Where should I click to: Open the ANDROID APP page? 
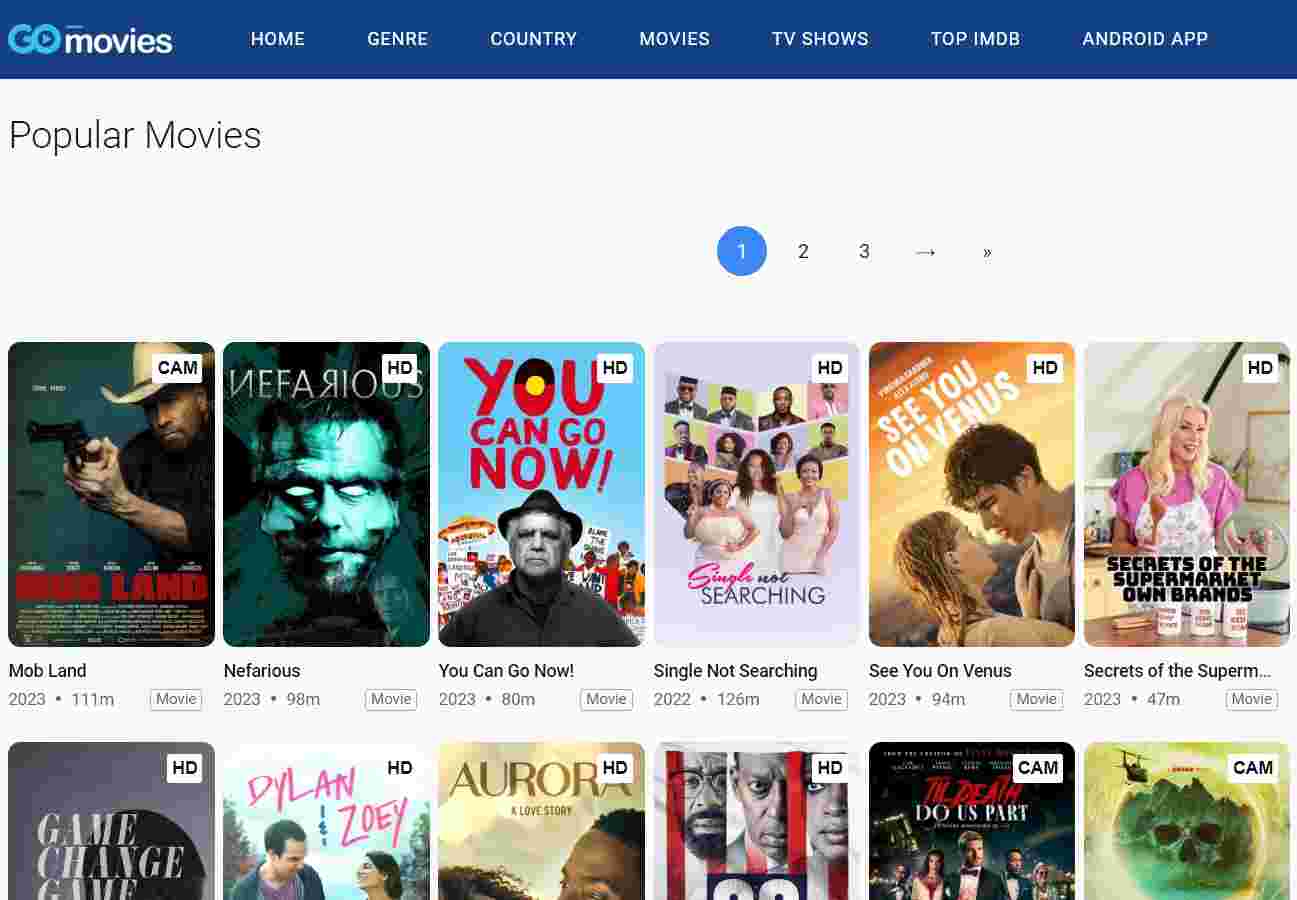1145,39
